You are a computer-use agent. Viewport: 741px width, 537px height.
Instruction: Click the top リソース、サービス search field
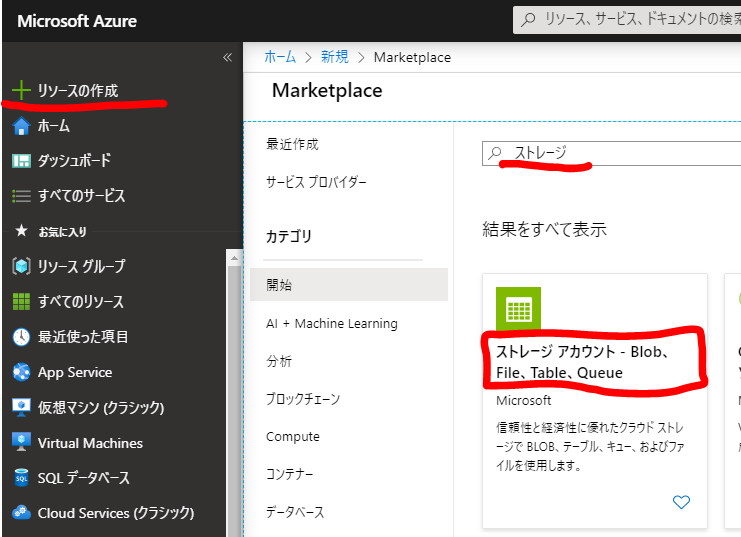[629, 20]
